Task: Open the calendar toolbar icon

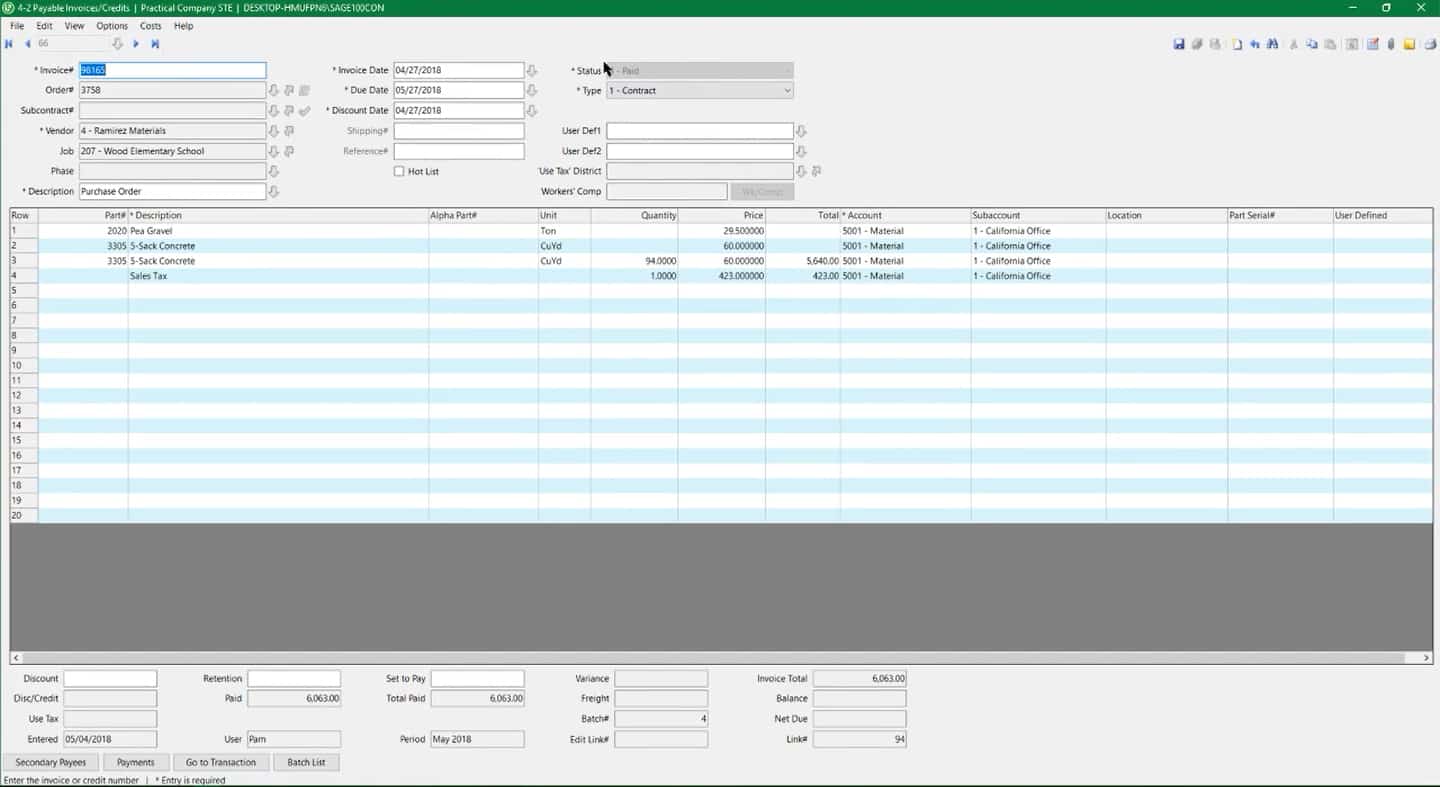Action: coord(1373,44)
